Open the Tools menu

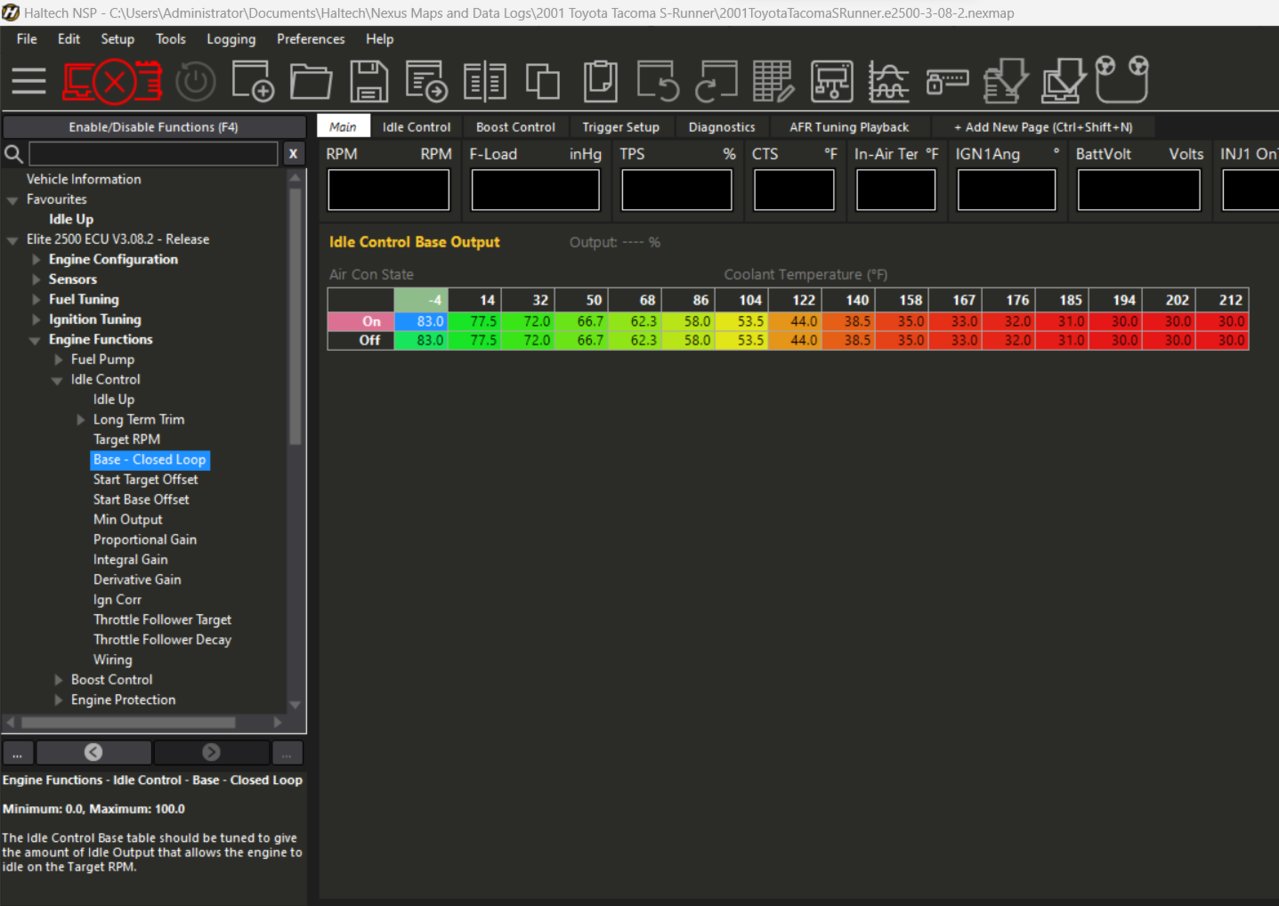pos(171,39)
